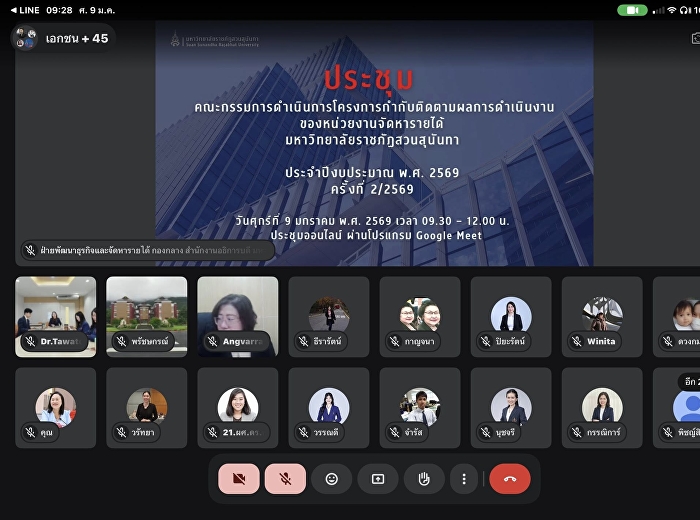
Task: Select the ปิยะรัตน์ participant tile
Action: click(511, 316)
